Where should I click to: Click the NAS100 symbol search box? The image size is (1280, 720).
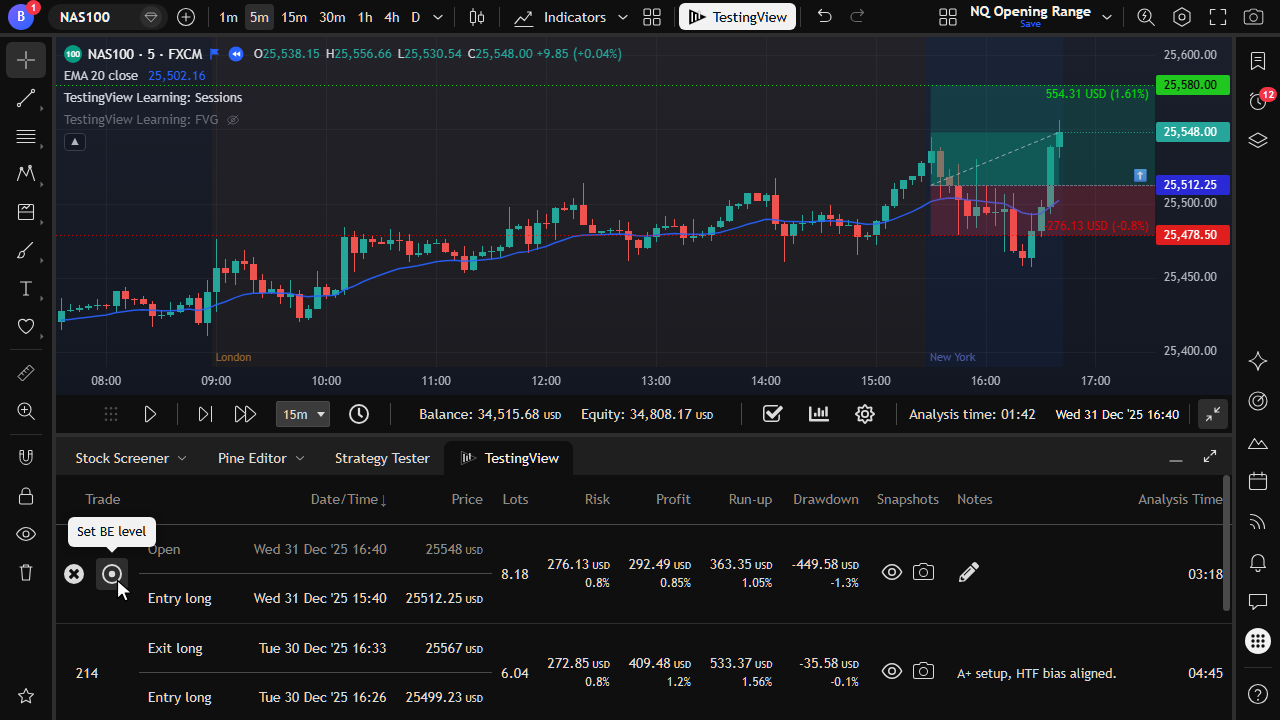click(x=108, y=17)
